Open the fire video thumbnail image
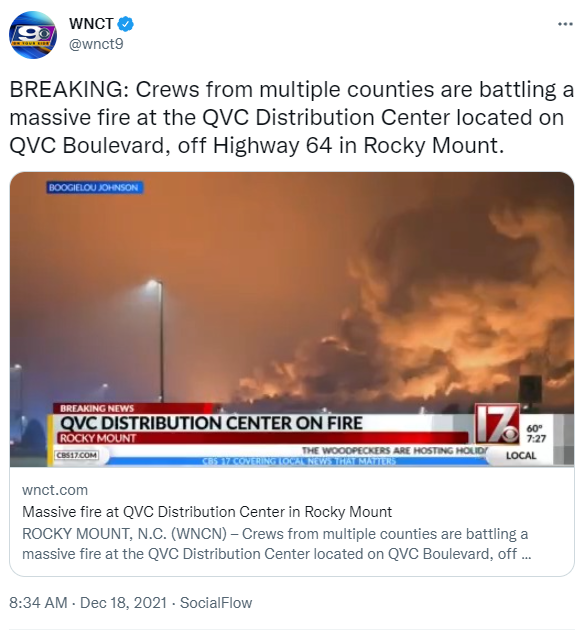This screenshot has height=638, width=583. click(292, 319)
